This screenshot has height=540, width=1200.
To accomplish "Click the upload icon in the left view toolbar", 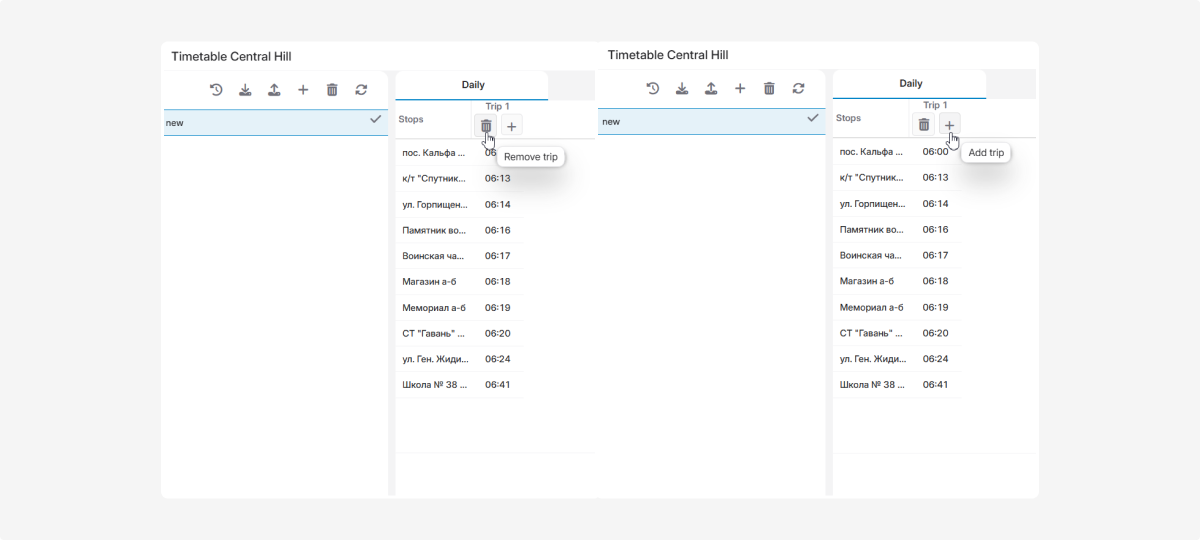I will [x=274, y=90].
